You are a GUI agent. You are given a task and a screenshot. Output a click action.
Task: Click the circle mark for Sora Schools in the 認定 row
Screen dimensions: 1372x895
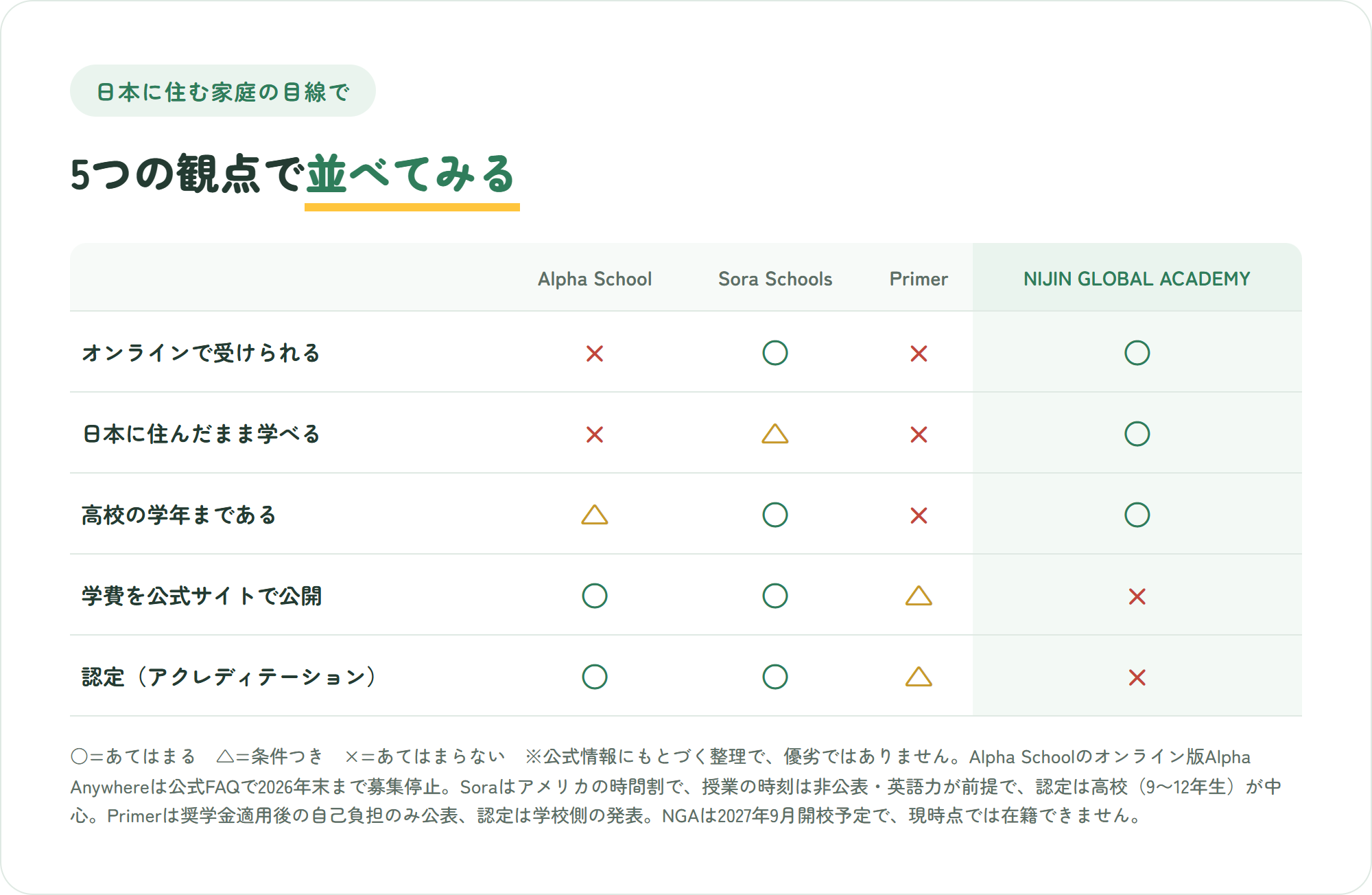pos(775,677)
